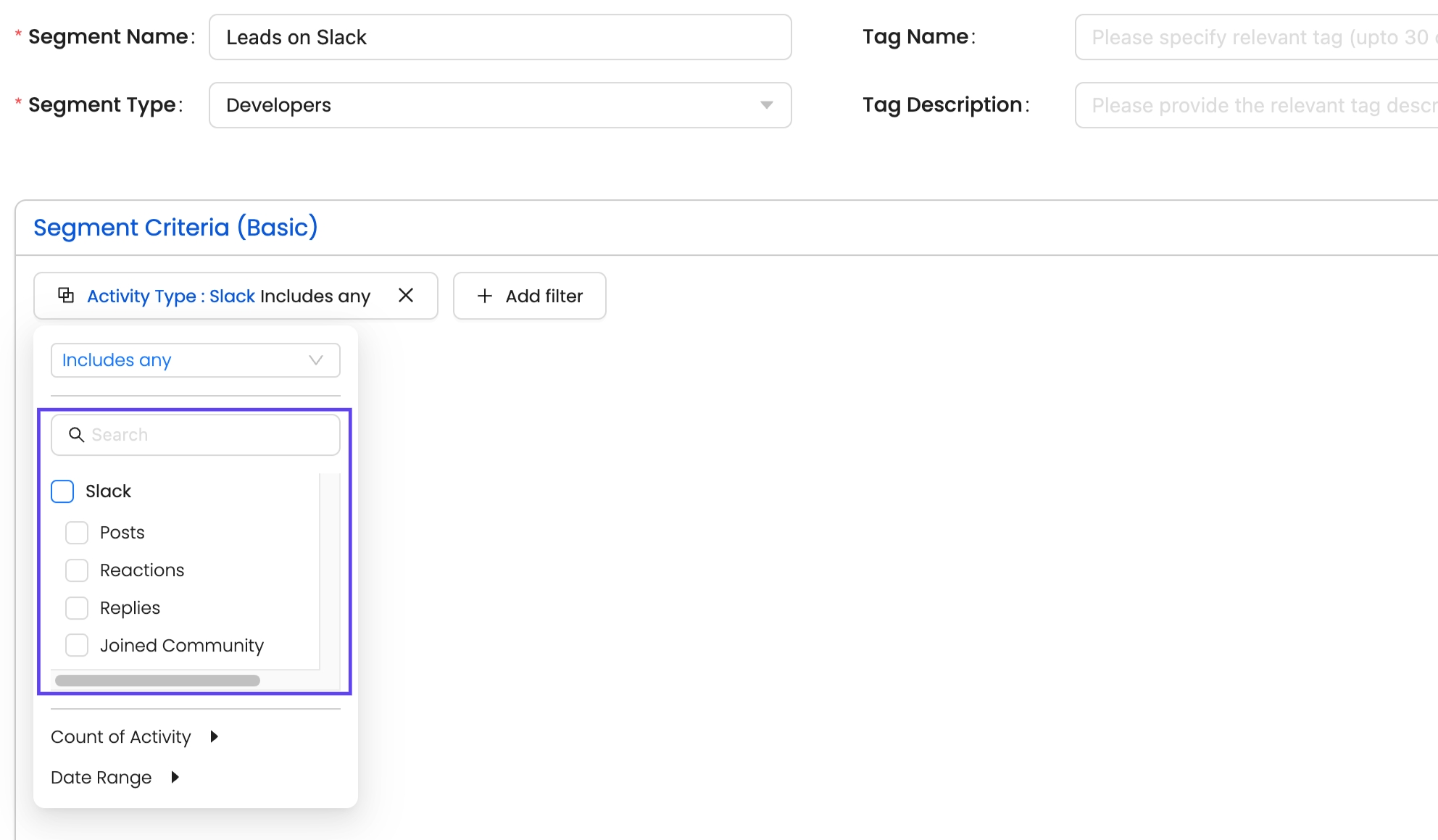Enable the Posts checkbox
Screen dimensions: 1438x840
coord(77,533)
